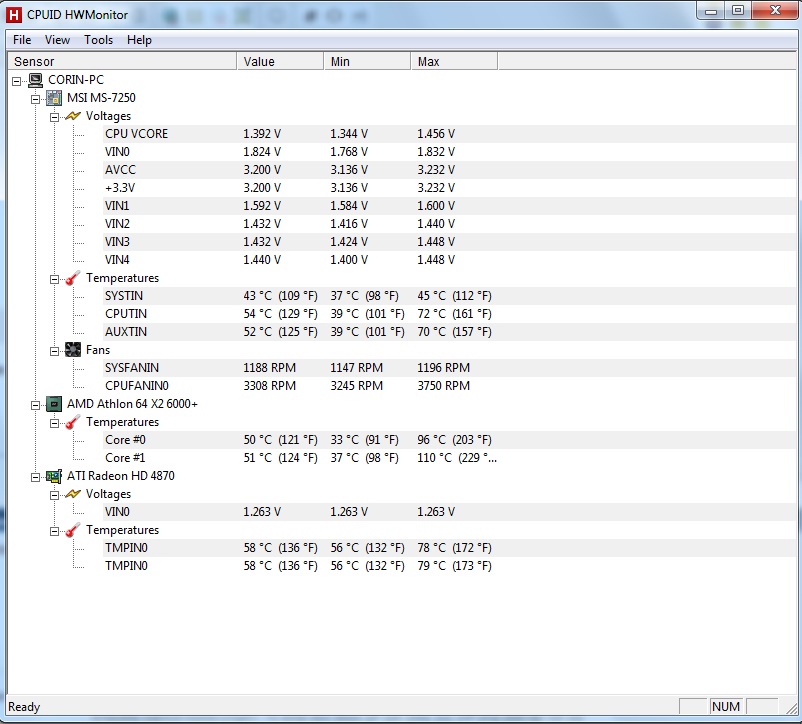Collapse the motherboard Voltages group
The height and width of the screenshot is (724, 802).
(54, 117)
